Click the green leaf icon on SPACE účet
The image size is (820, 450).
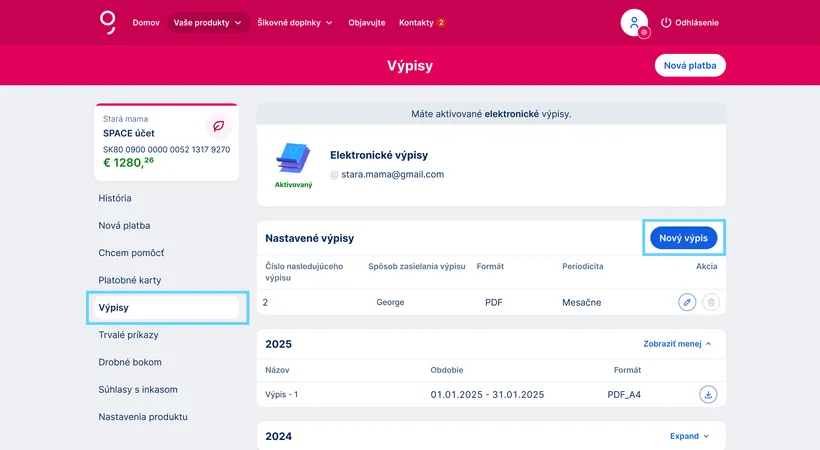218,127
